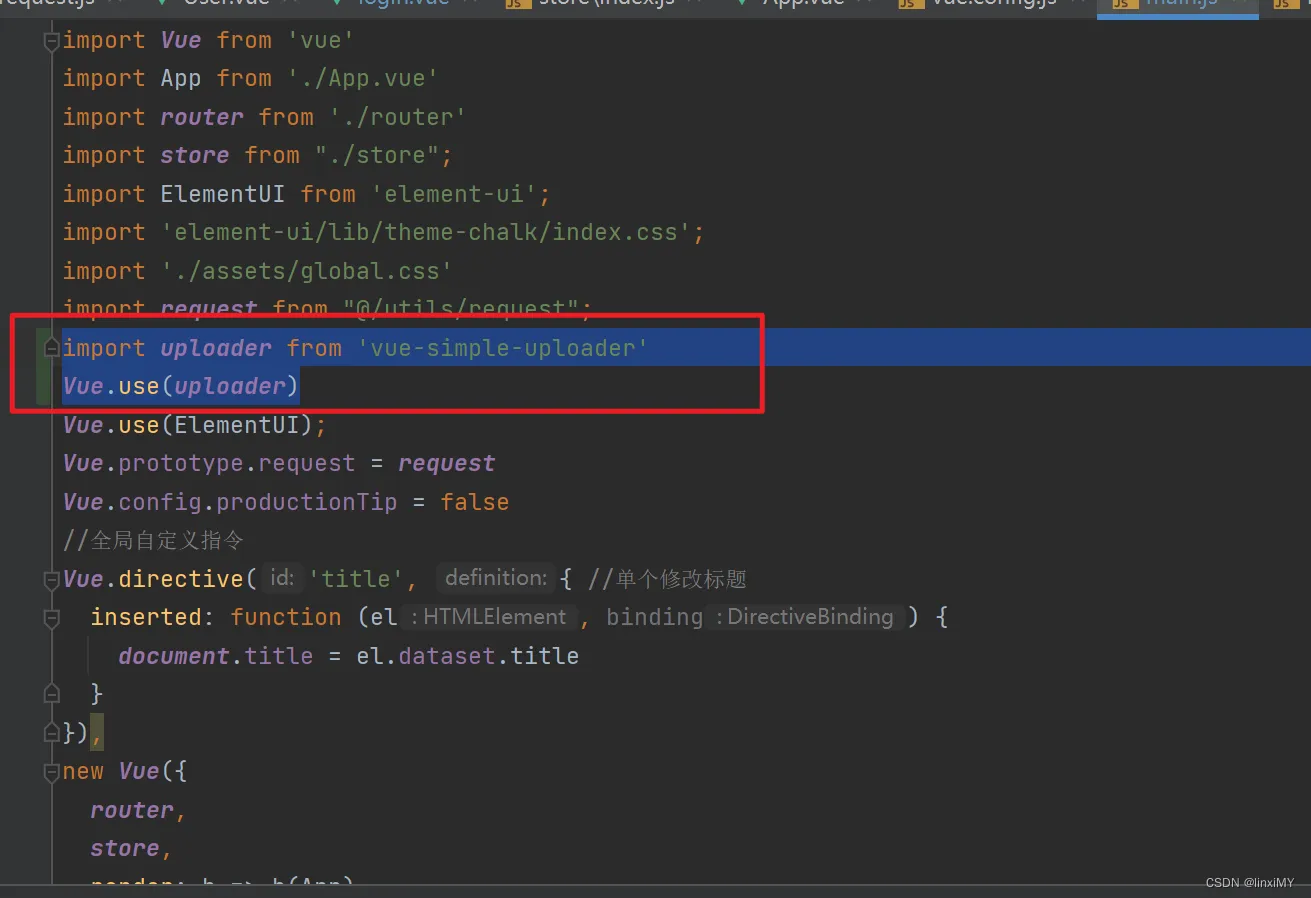Click 'element-ui/lib/theme-chalk/index.css' path
The image size is (1311, 898).
pyautogui.click(x=426, y=232)
